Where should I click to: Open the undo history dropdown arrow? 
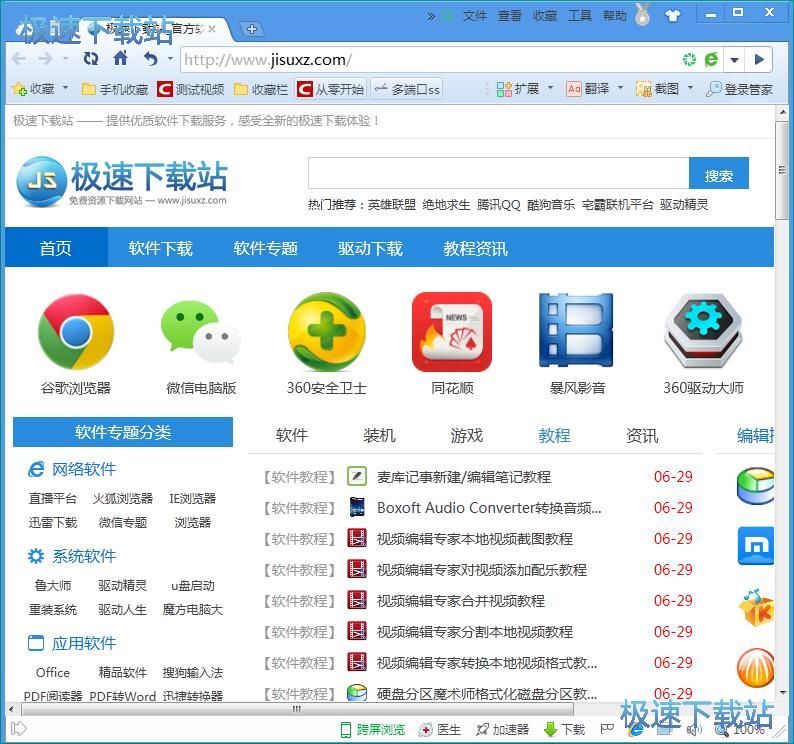171,59
